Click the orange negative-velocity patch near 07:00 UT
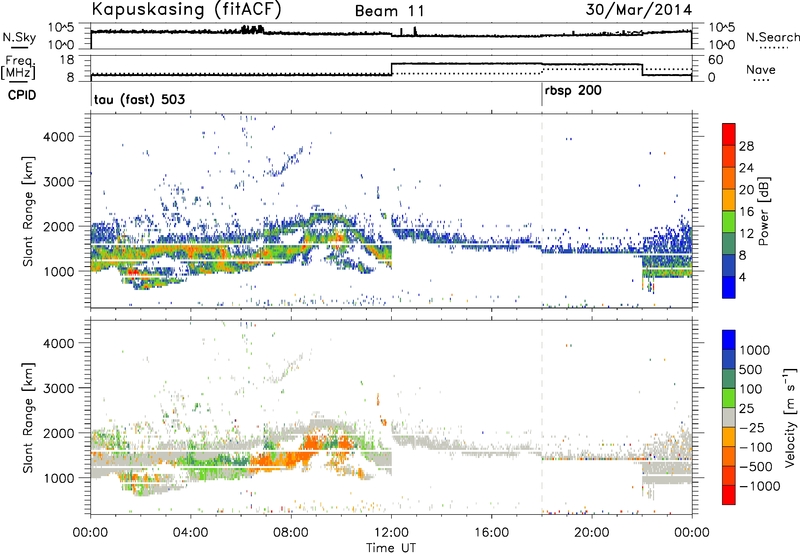The image size is (800, 554). point(266,462)
